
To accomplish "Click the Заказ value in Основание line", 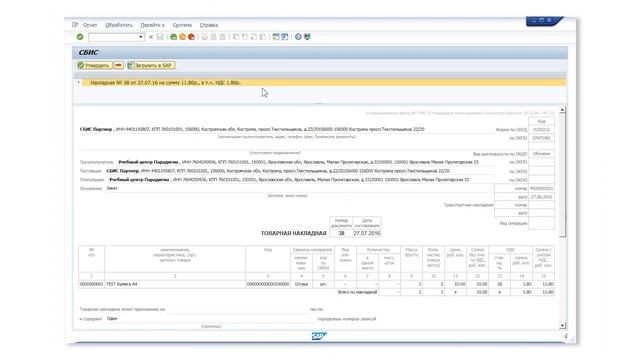I will point(112,188).
